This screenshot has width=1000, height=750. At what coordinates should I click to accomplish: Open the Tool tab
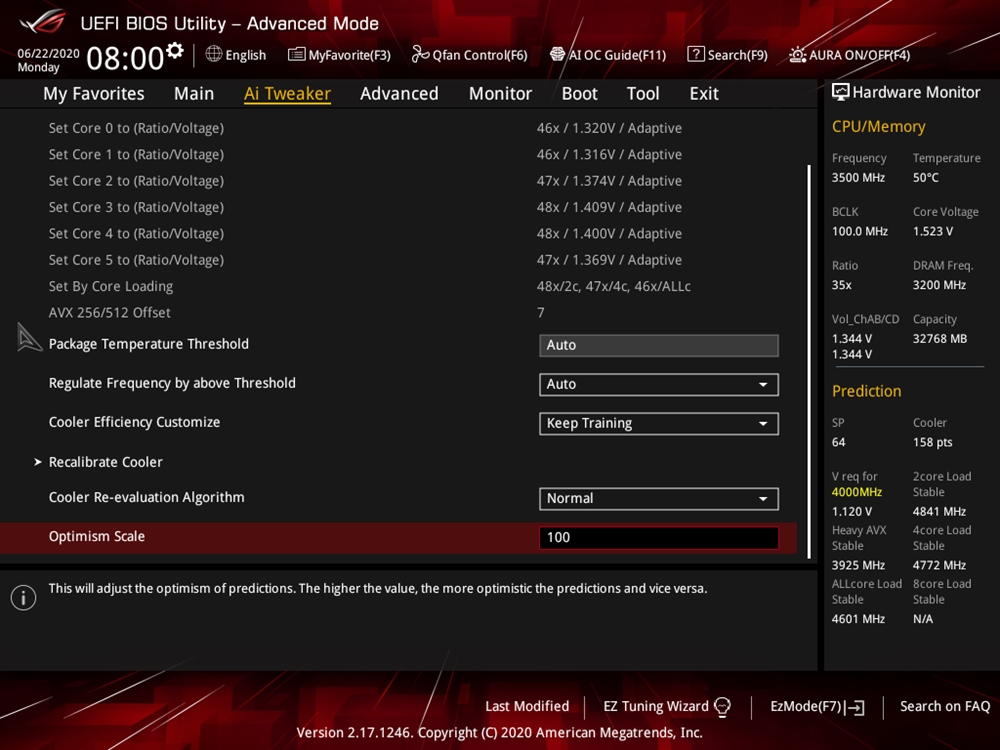pyautogui.click(x=643, y=94)
